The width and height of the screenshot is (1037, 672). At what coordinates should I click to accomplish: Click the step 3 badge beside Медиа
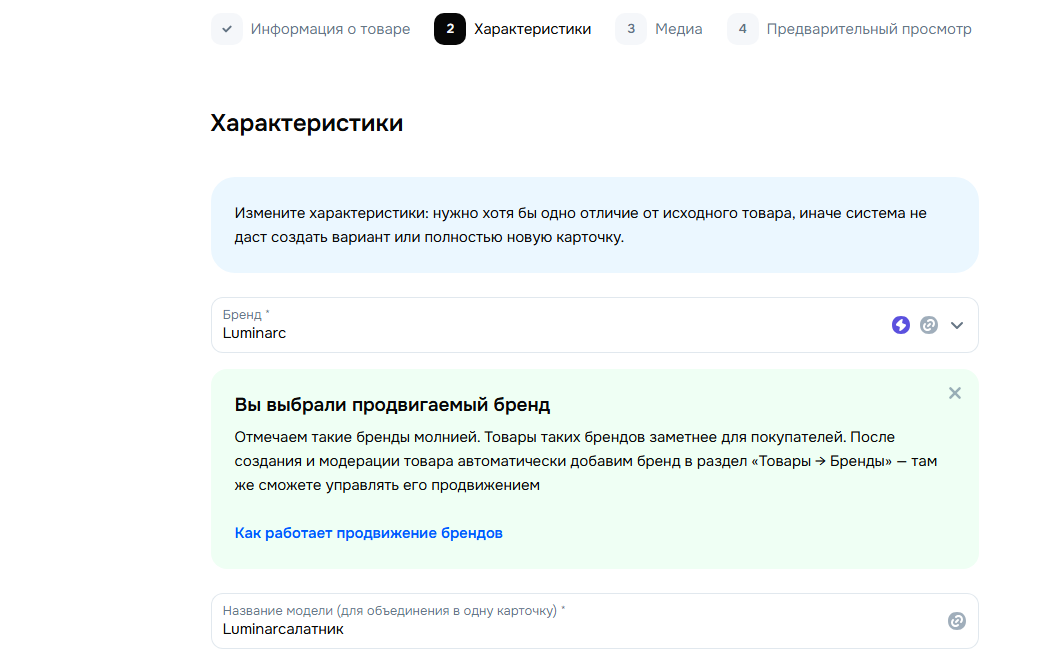[x=631, y=29]
